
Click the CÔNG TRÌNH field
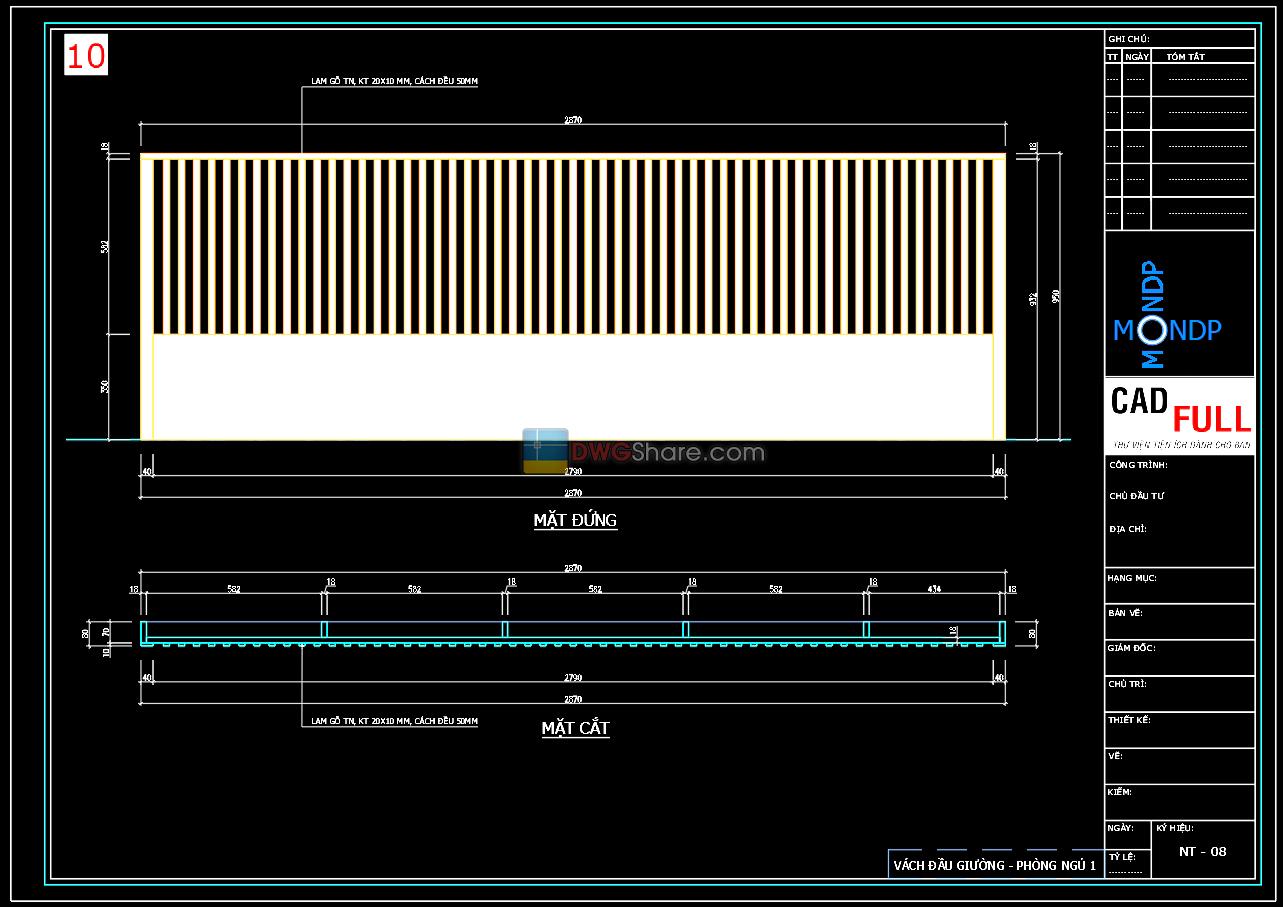pos(1138,465)
